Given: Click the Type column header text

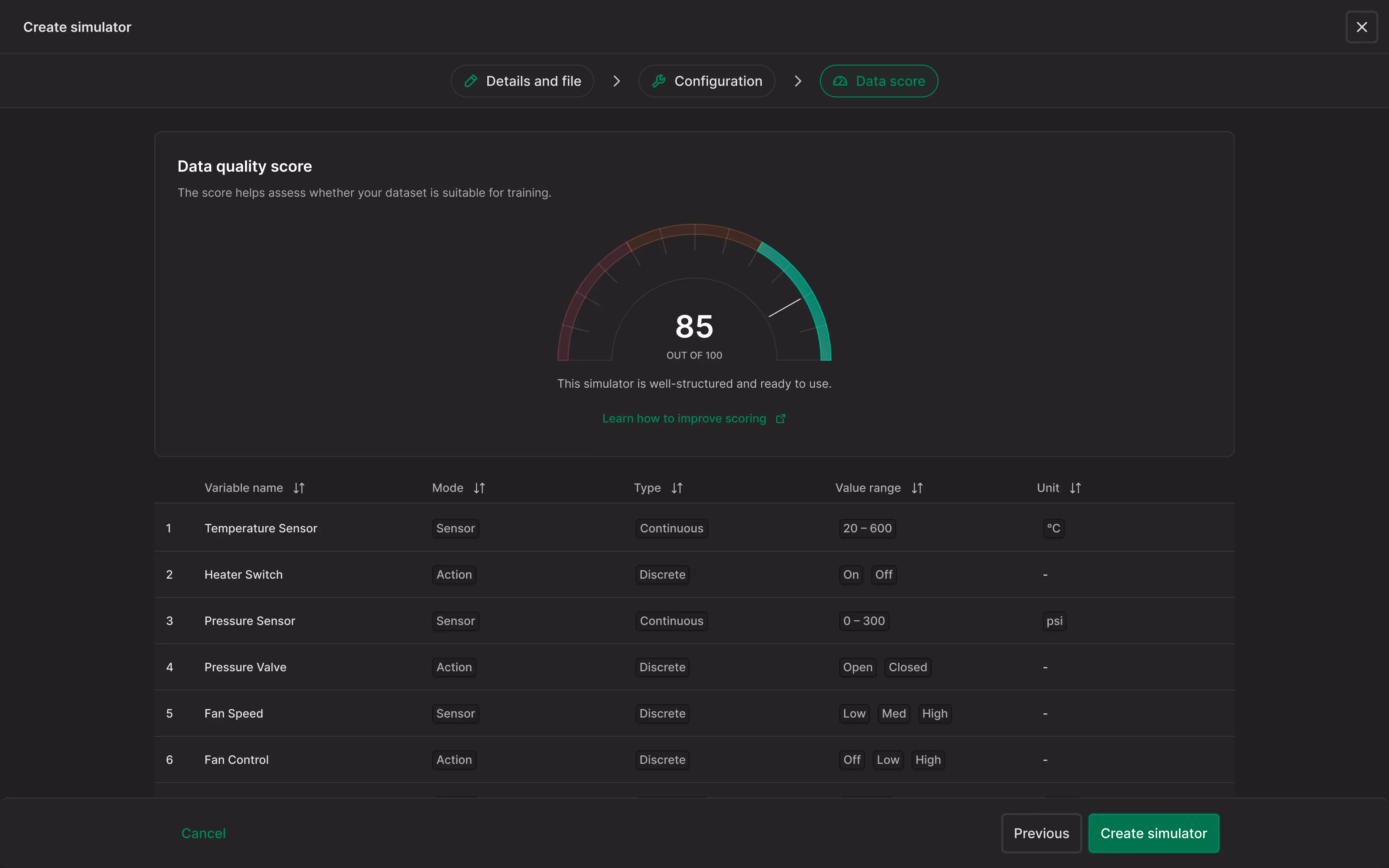Looking at the screenshot, I should tap(647, 488).
